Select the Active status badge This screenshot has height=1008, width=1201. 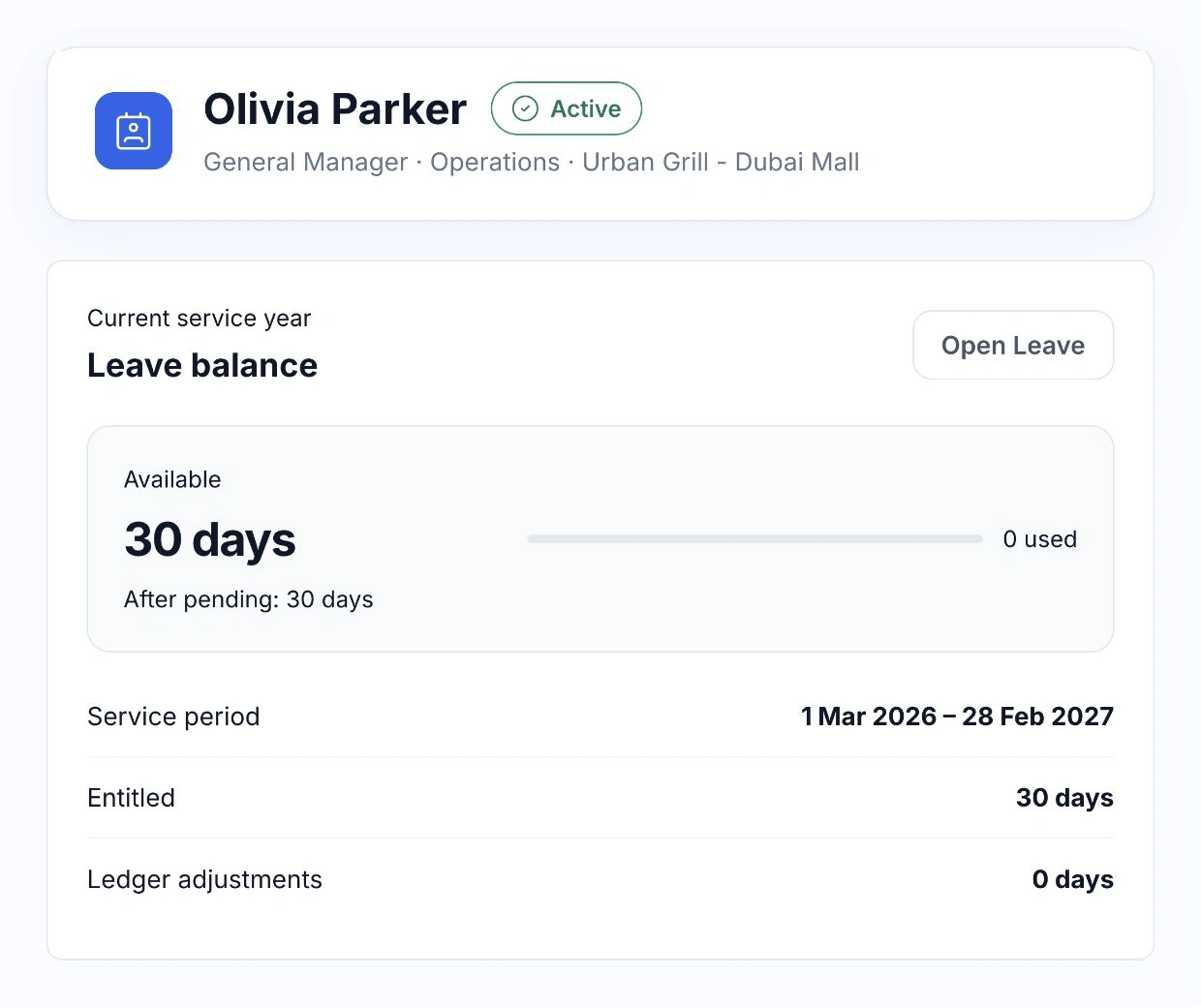(x=567, y=108)
